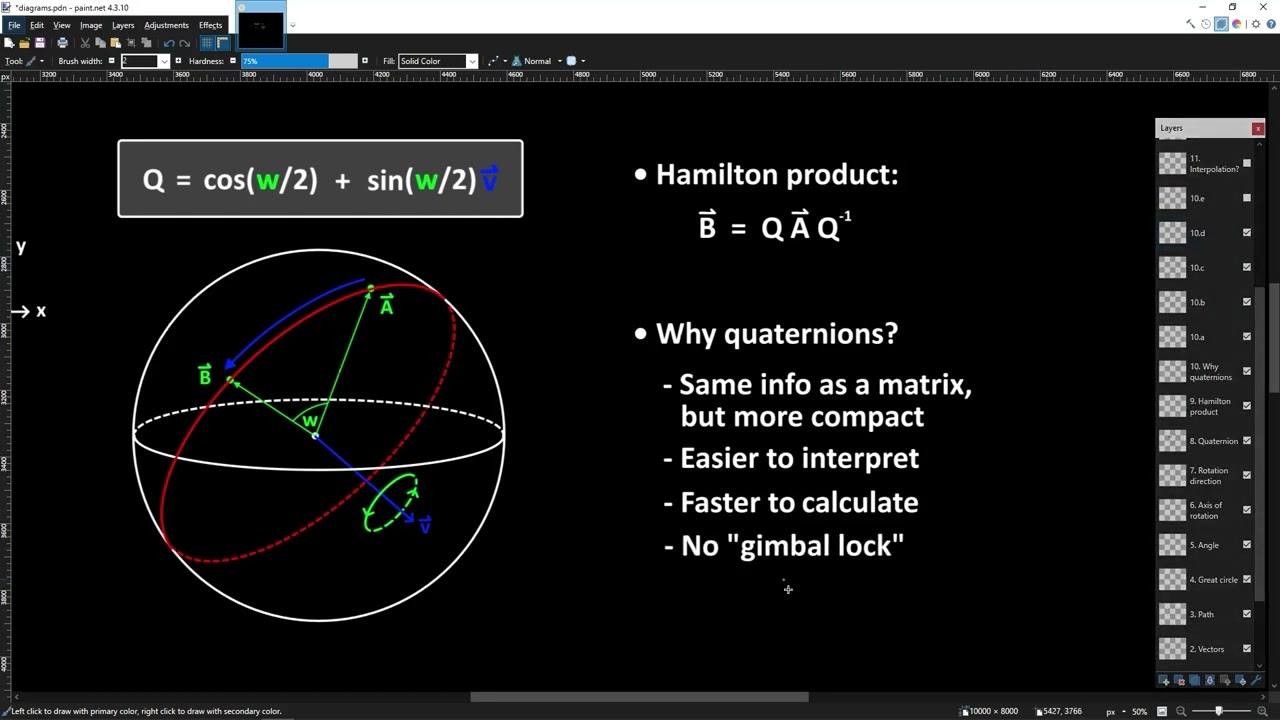This screenshot has height=720, width=1280.
Task: Increase hardness with plus button
Action: coord(365,61)
